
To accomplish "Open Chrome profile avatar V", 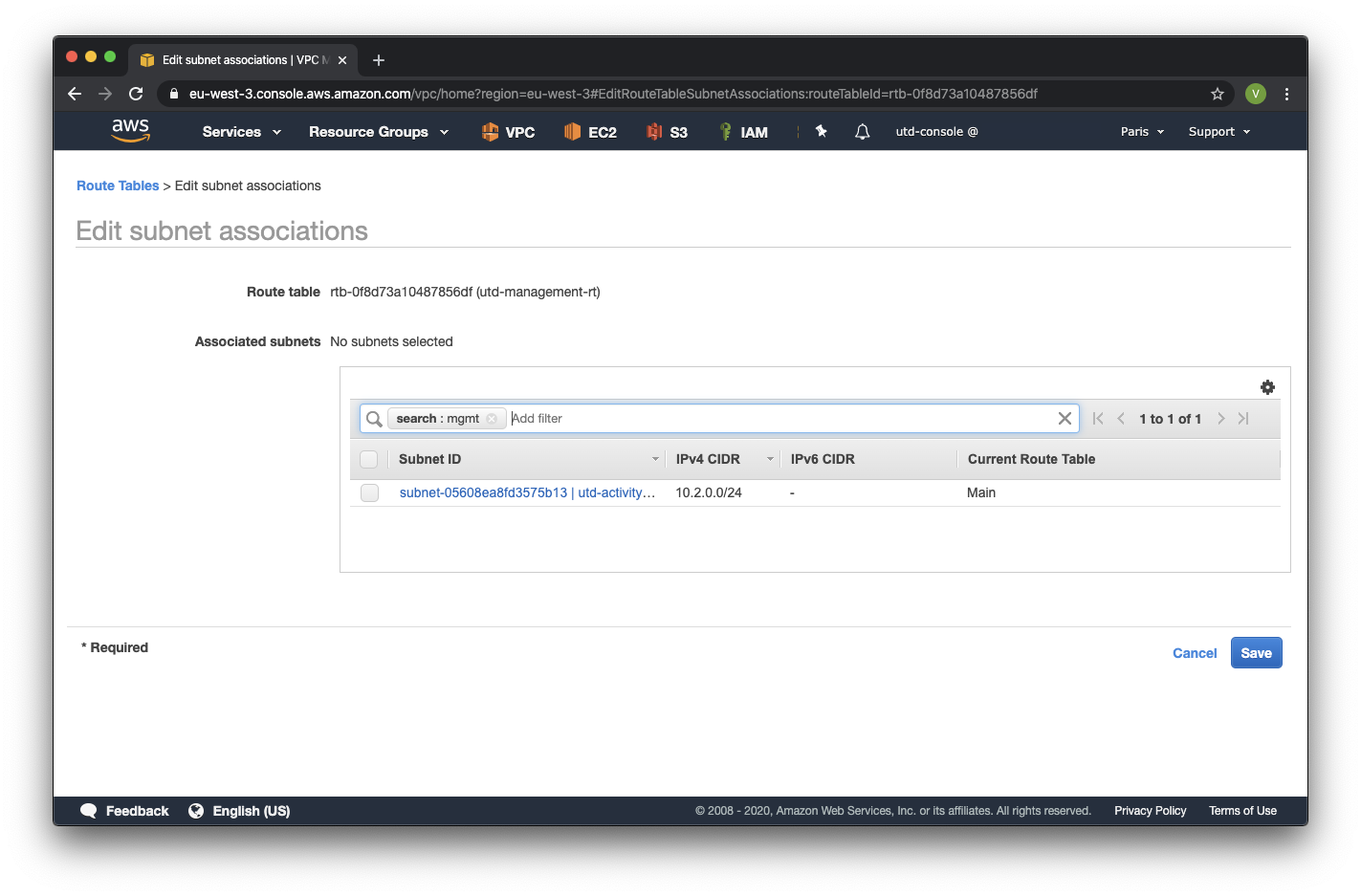I will point(1256,94).
